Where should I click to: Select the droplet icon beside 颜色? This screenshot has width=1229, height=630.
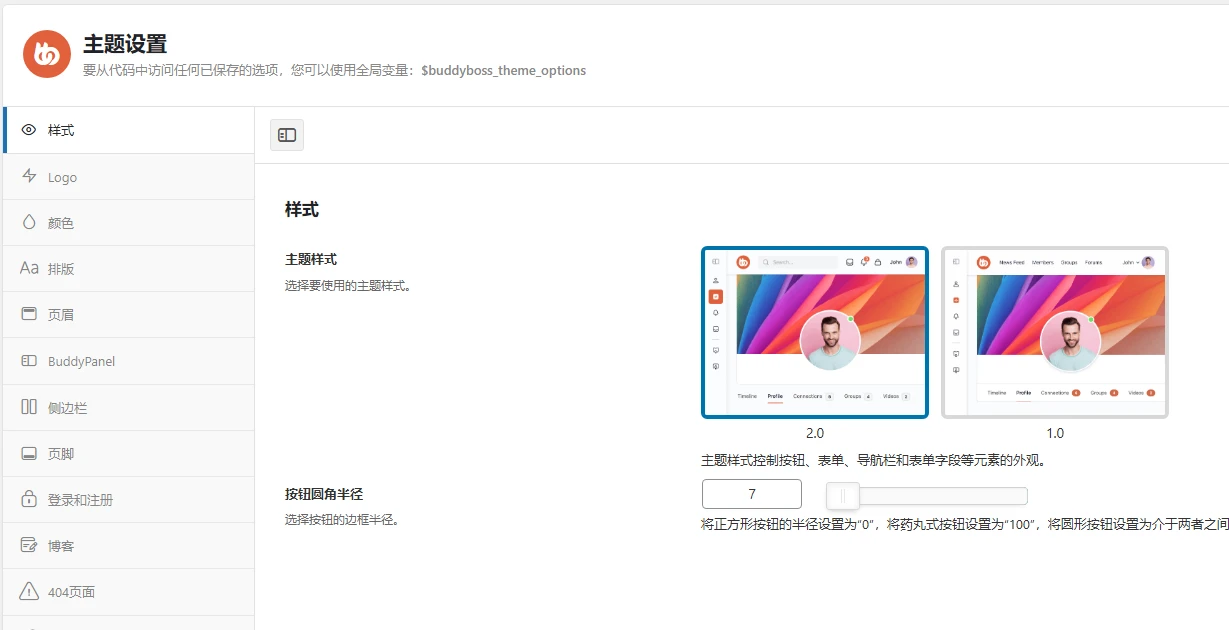pos(28,222)
